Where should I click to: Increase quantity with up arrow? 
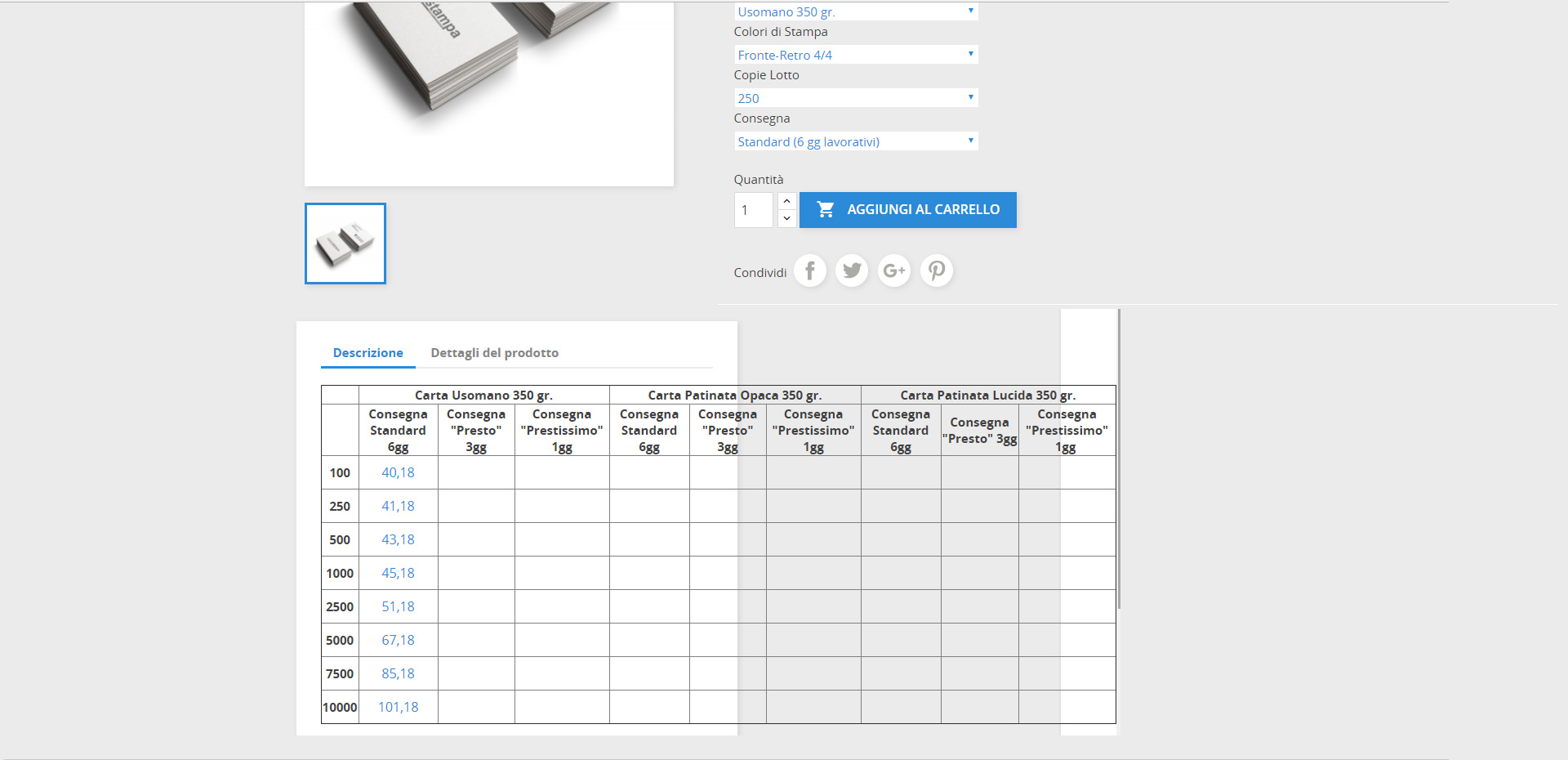[x=786, y=201]
